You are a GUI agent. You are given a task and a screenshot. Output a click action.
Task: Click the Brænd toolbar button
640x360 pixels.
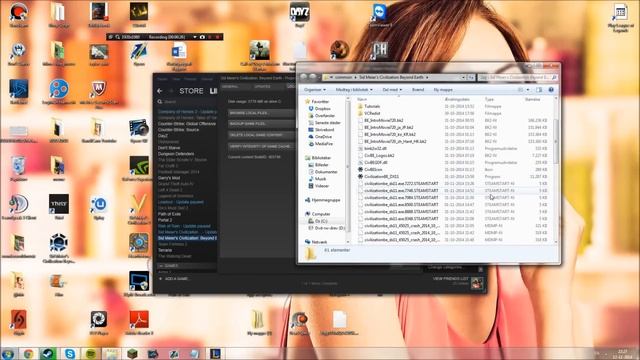click(x=418, y=89)
